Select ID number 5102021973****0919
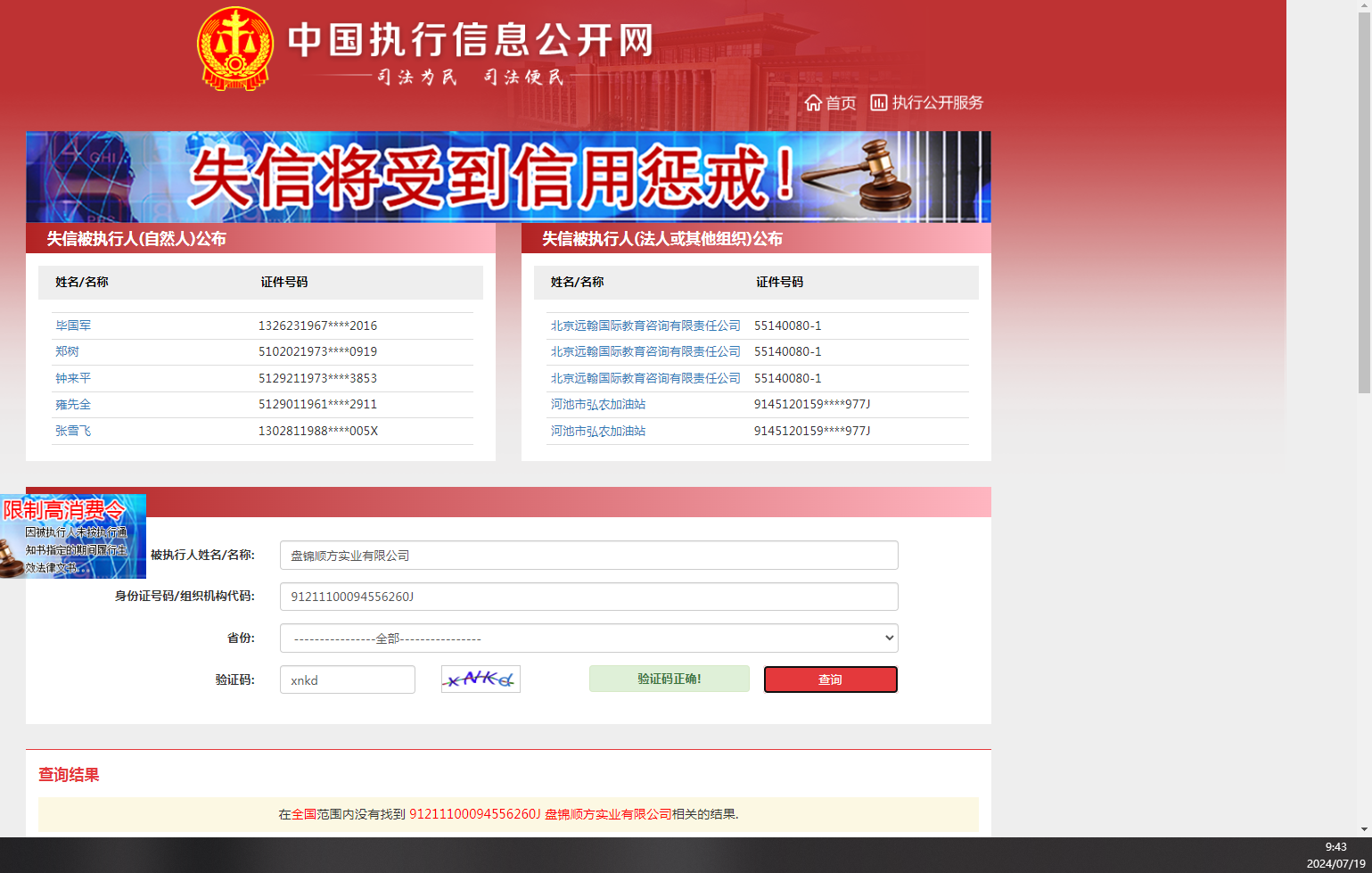 pyautogui.click(x=317, y=351)
